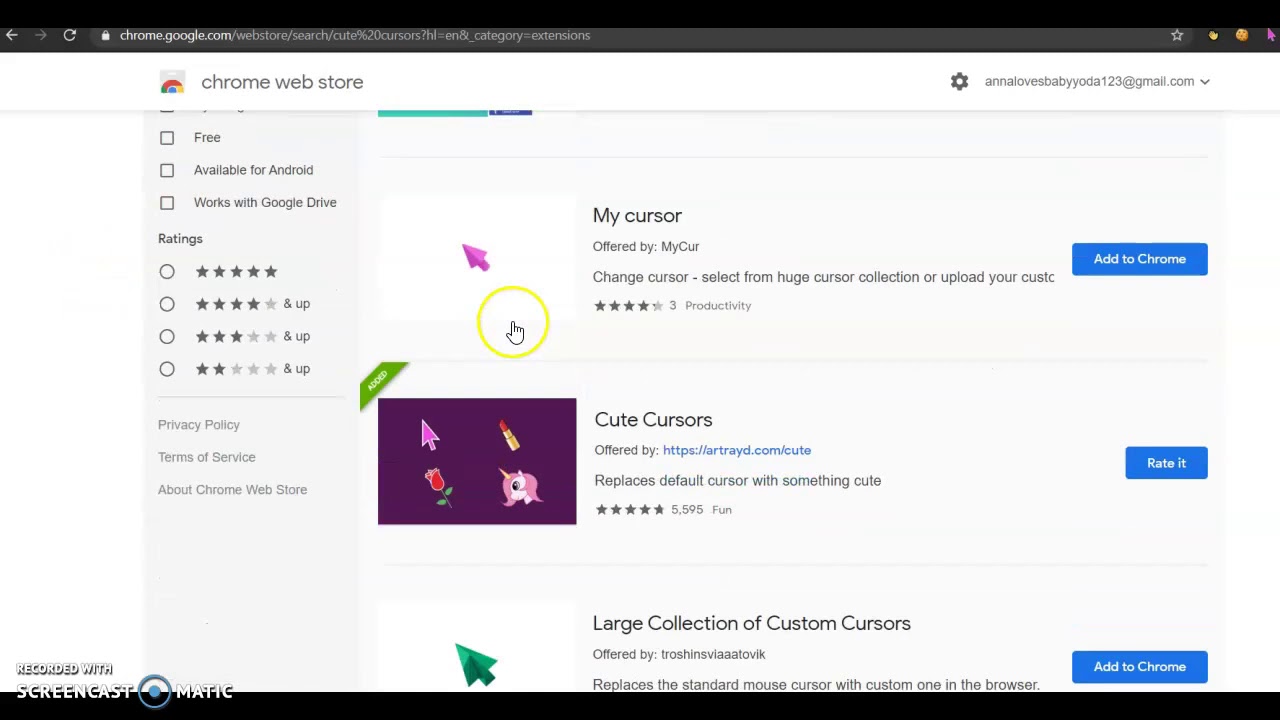Go back with the browser back arrow
Viewport: 1280px width, 720px height.
click(x=12, y=35)
